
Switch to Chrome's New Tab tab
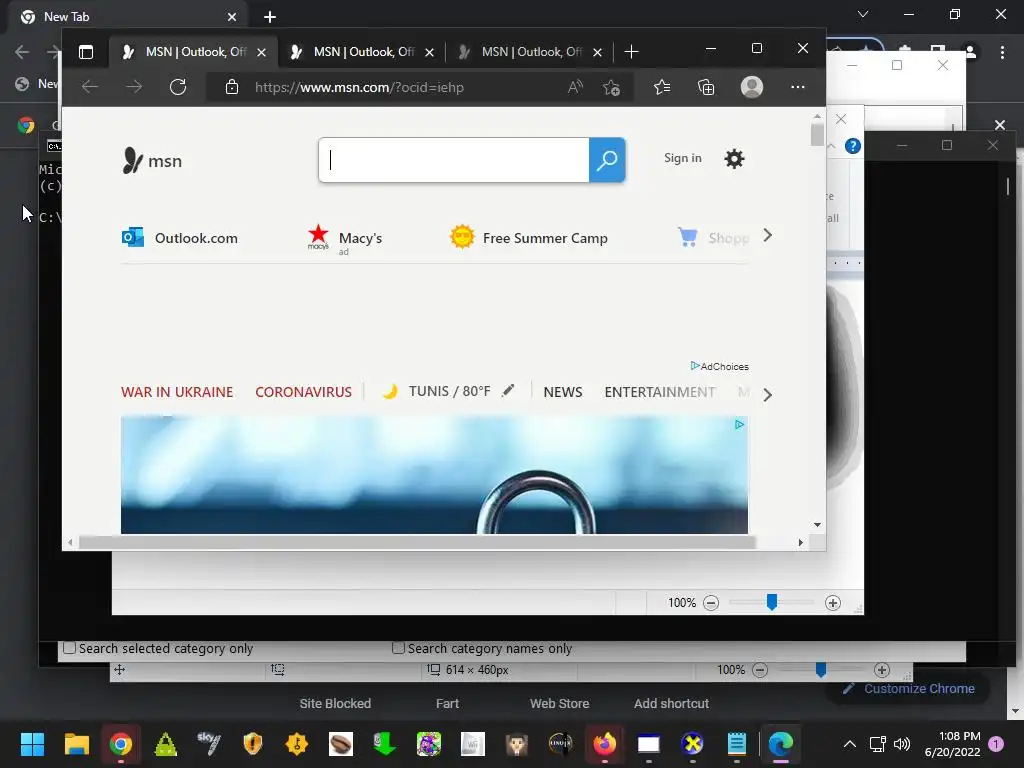point(129,17)
